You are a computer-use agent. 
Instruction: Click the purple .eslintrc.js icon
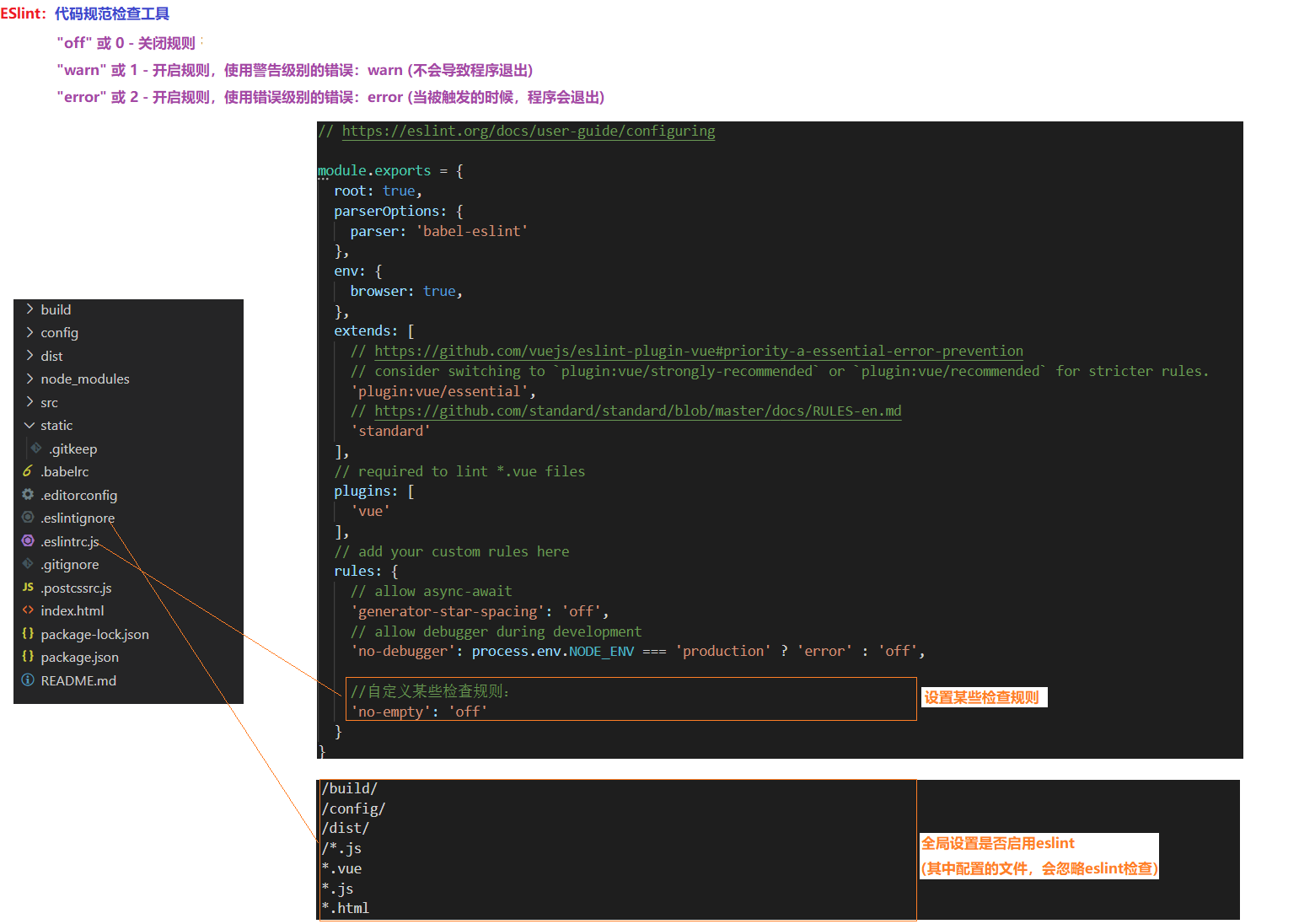click(28, 541)
